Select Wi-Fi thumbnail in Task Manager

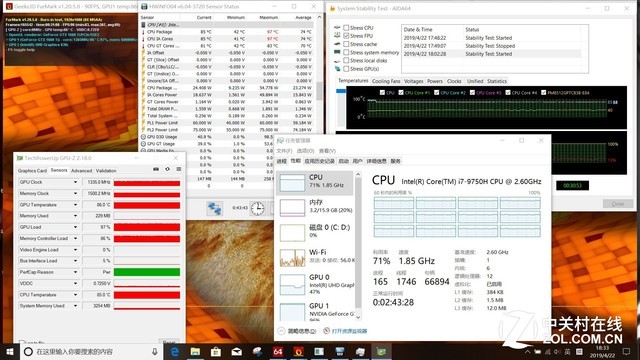tap(292, 258)
